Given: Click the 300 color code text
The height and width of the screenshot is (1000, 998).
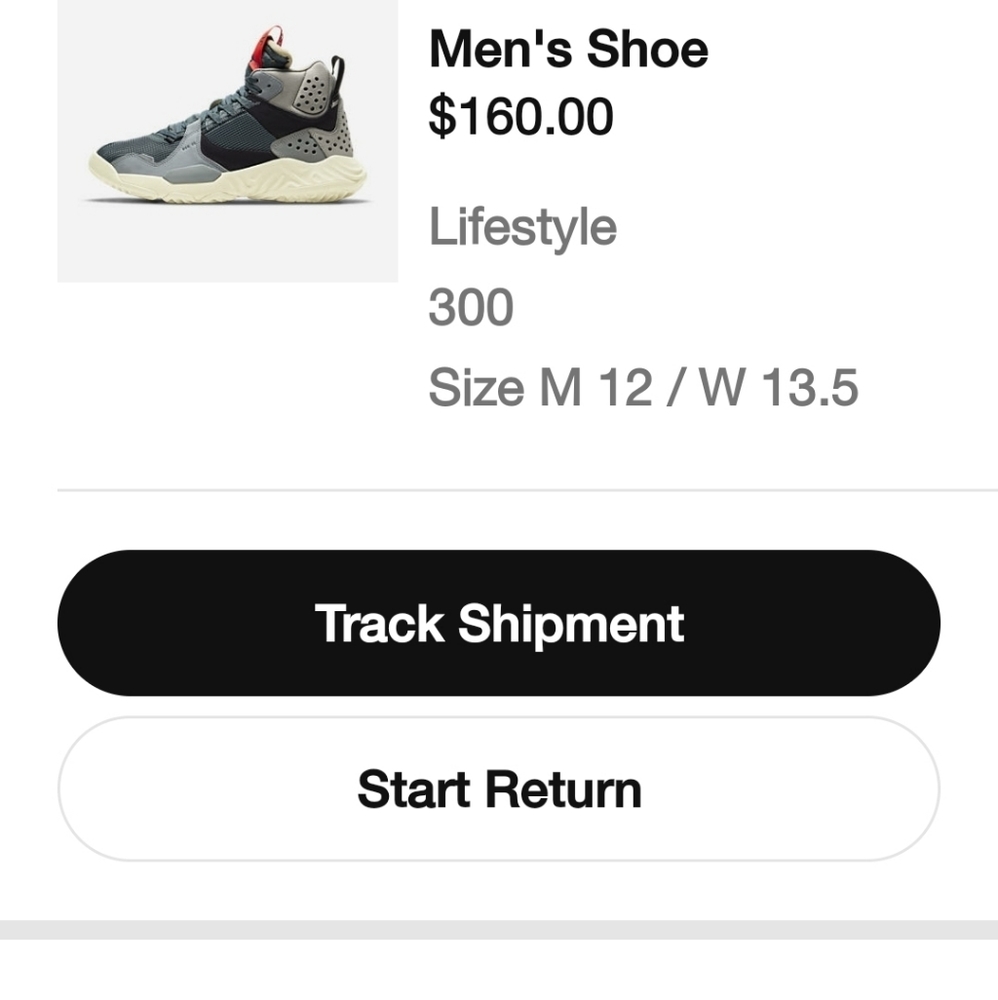Looking at the screenshot, I should [471, 307].
